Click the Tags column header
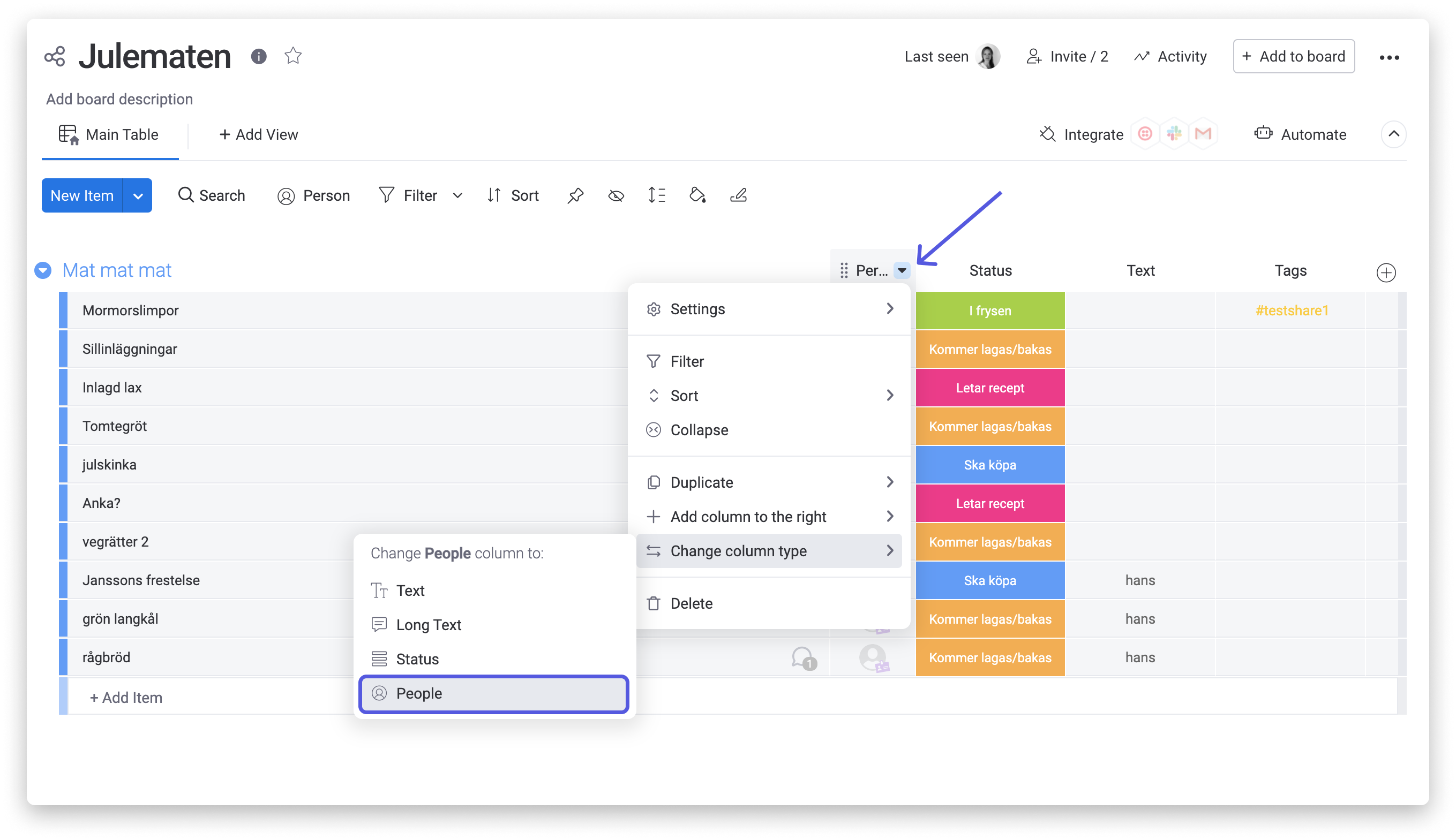Viewport: 1456px width, 840px height. (1290, 270)
